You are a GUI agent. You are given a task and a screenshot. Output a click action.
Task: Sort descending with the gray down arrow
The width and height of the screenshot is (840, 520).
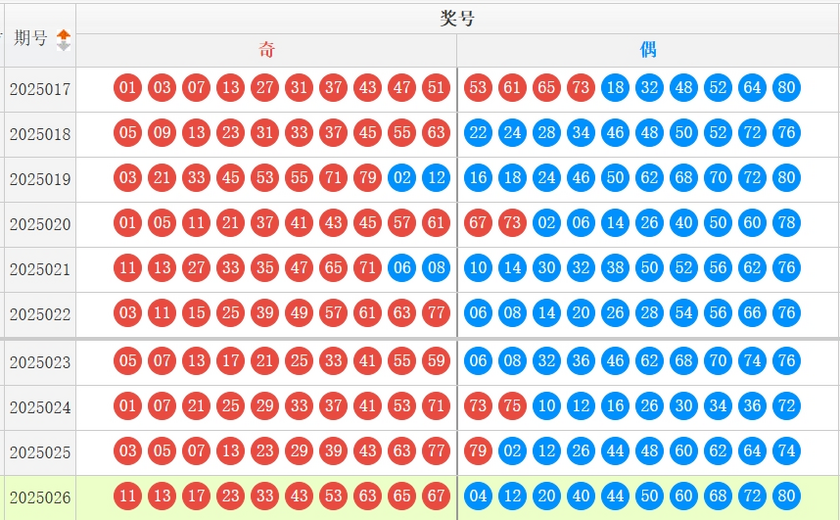click(x=64, y=47)
